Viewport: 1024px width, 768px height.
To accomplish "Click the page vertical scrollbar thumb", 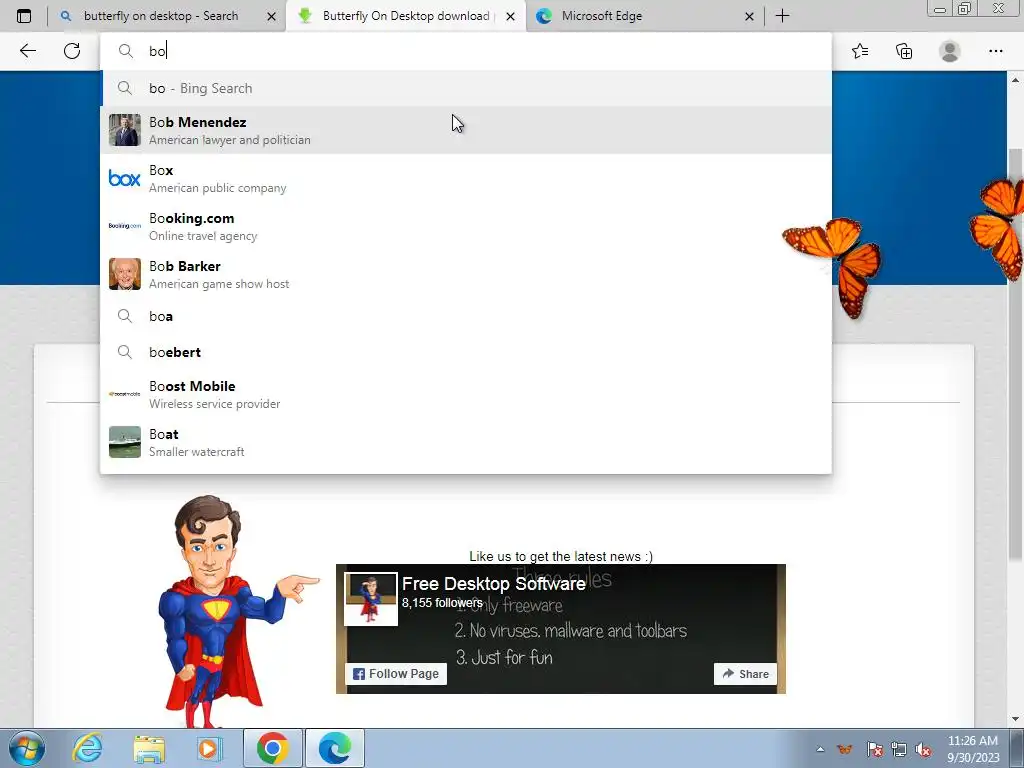I will [1016, 353].
